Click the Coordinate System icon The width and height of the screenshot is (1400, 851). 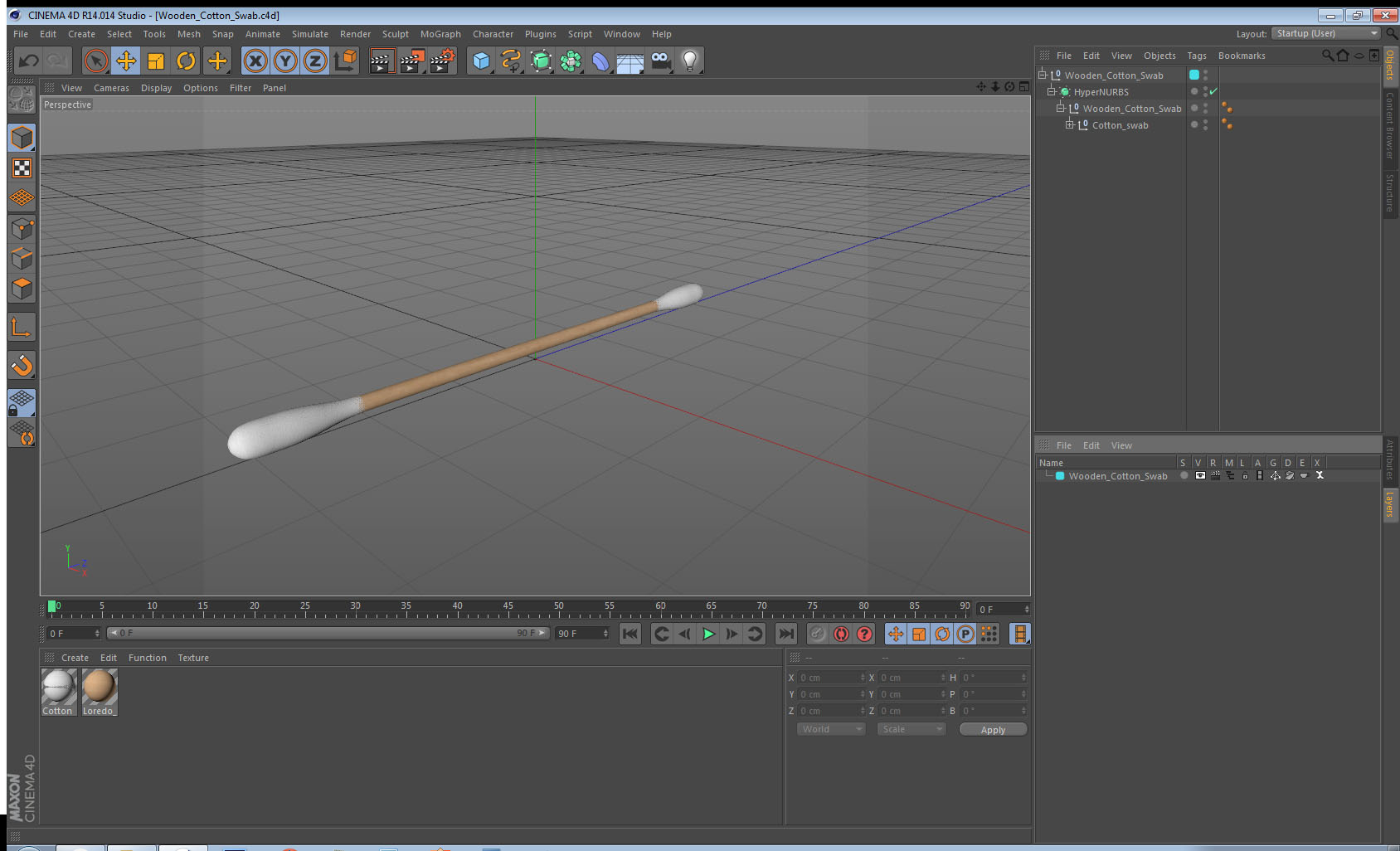[345, 61]
